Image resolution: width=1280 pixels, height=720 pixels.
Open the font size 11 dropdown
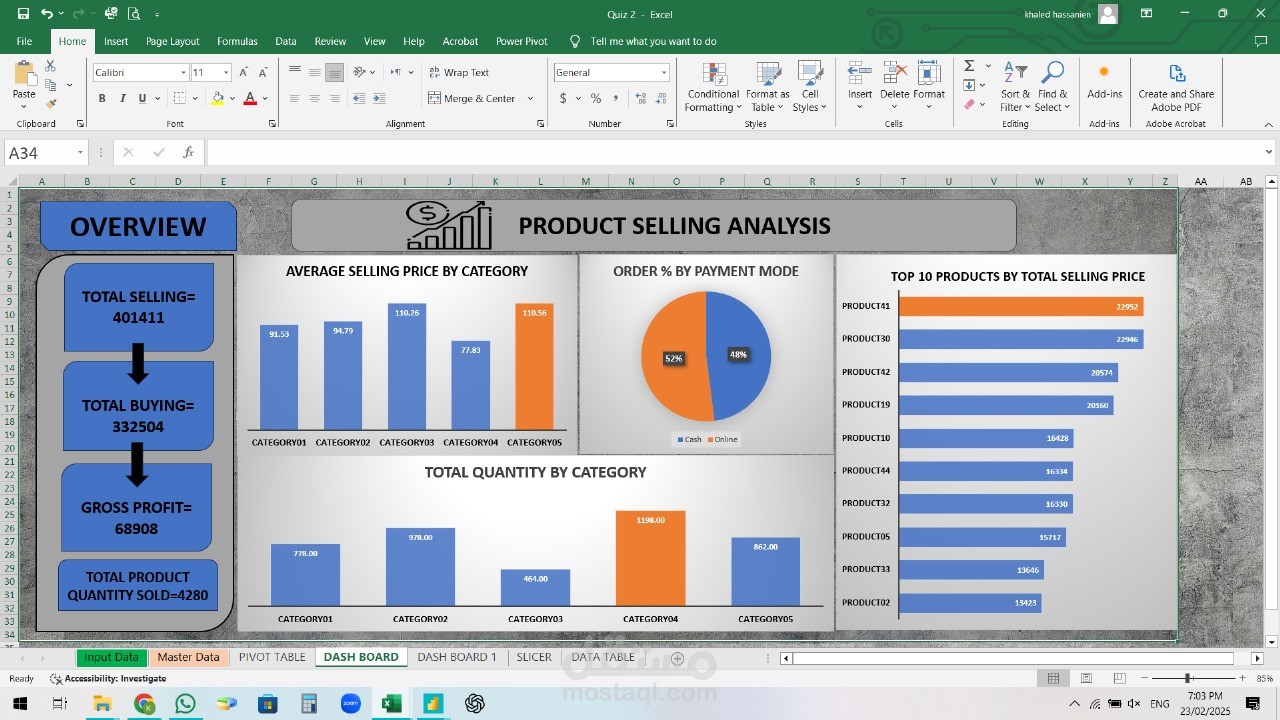pyautogui.click(x=227, y=73)
